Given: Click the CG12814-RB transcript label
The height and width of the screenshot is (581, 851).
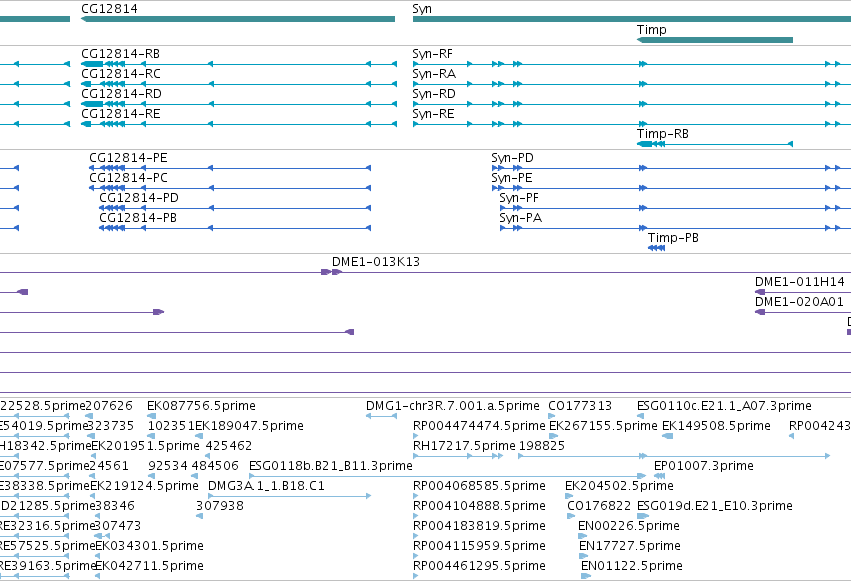Looking at the screenshot, I should (120, 54).
